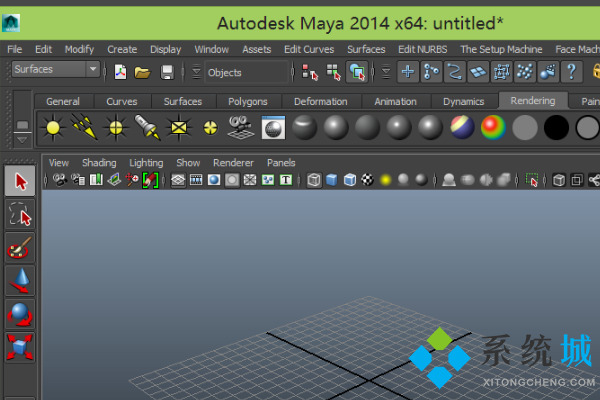Open the Shading panel menu
Viewport: 600px width, 400px height.
pos(99,162)
